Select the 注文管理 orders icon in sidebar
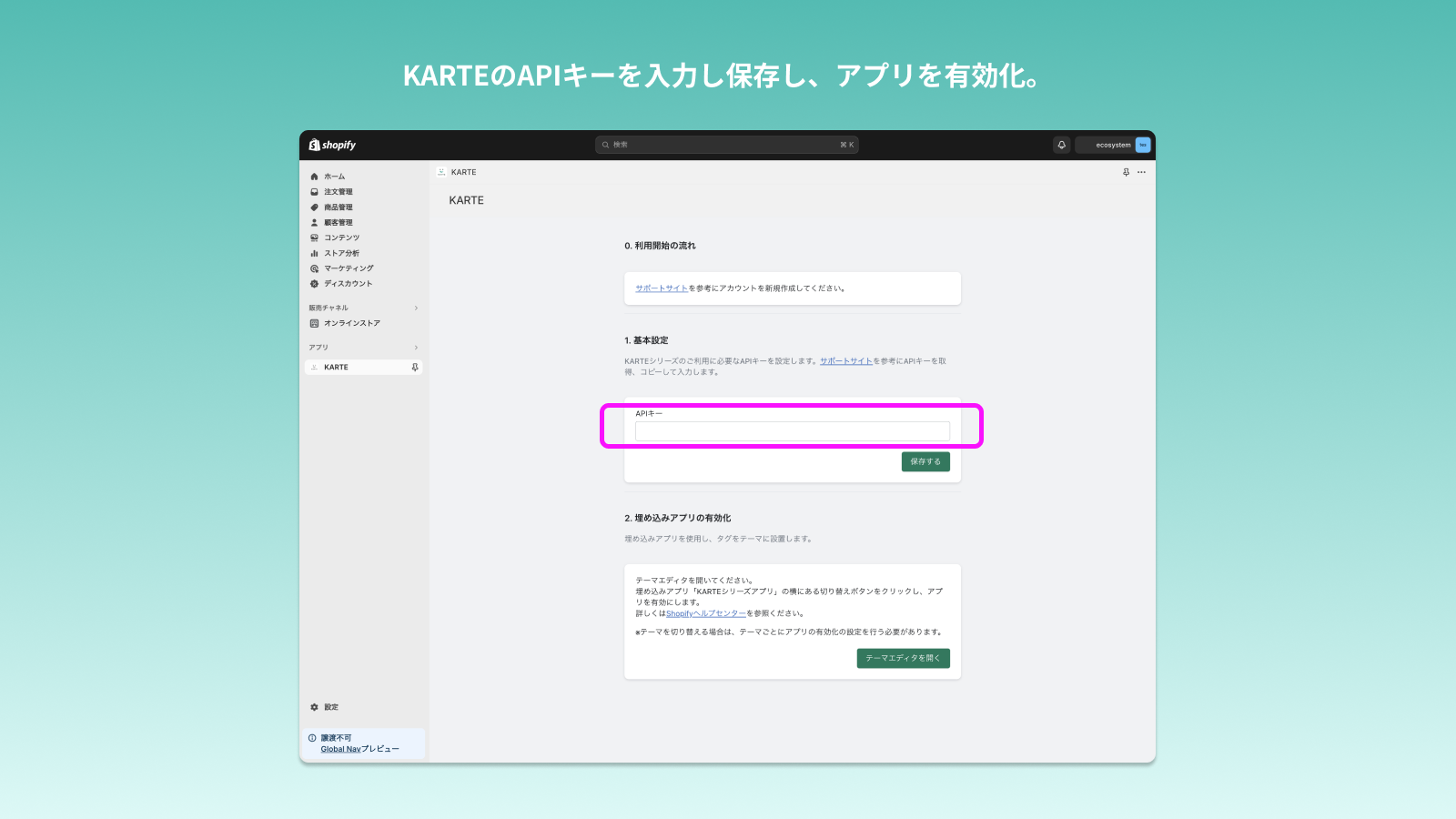1456x819 pixels. pyautogui.click(x=315, y=192)
